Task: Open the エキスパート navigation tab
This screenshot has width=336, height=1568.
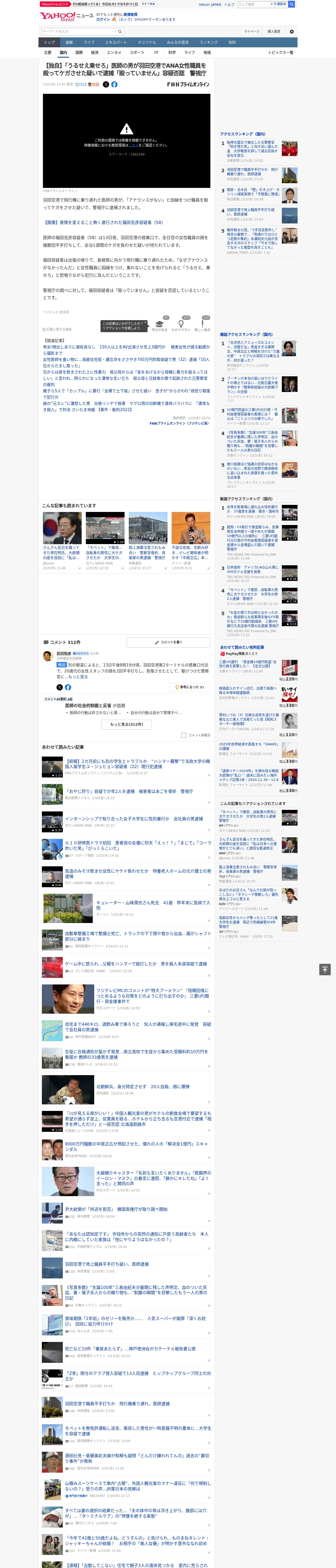Action: click(116, 43)
